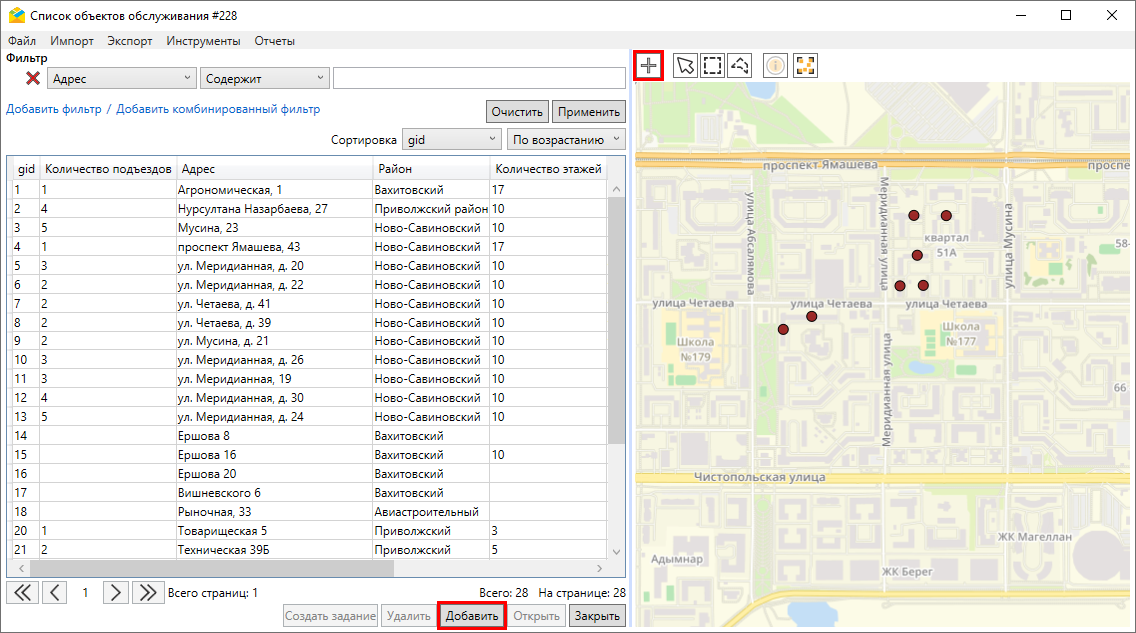
Task: Open the Отчеты menu
Action: 274,41
